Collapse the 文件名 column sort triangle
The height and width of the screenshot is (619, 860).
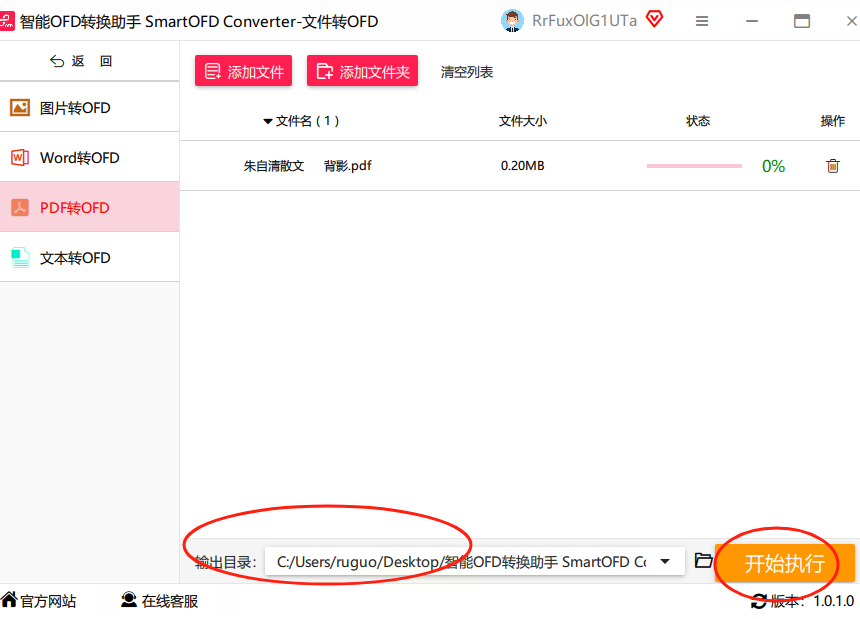tap(268, 121)
